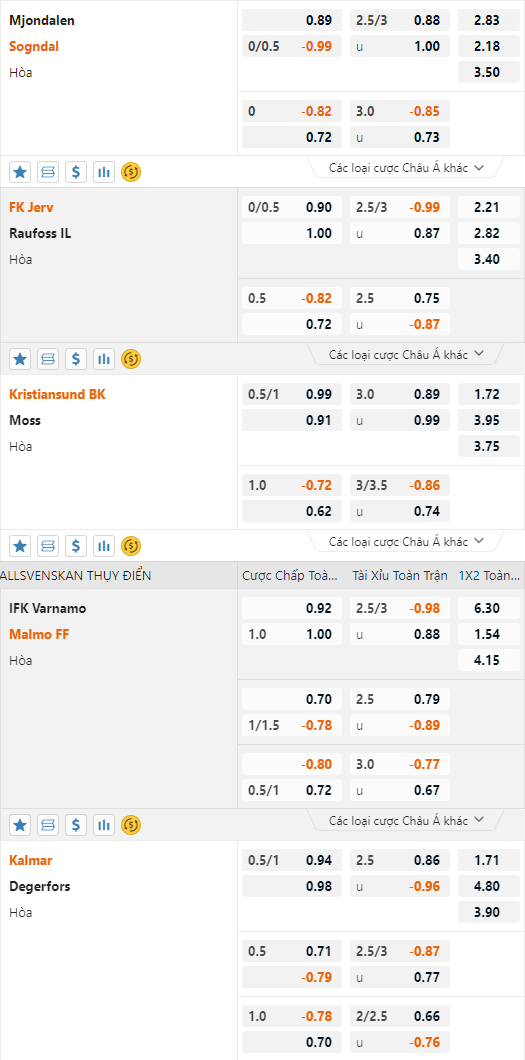The height and width of the screenshot is (1060, 525).
Task: Open bar chart statistics under Kristiansund BK match
Action: coord(103,546)
